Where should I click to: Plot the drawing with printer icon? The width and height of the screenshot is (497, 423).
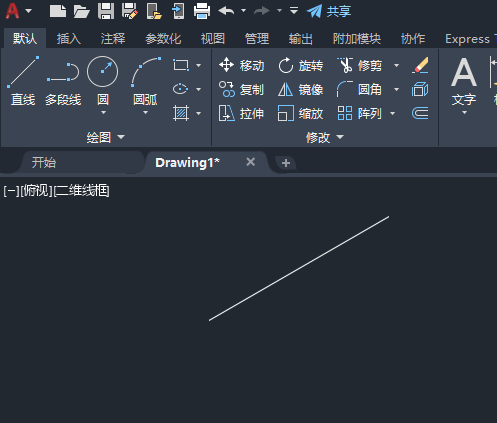point(202,11)
